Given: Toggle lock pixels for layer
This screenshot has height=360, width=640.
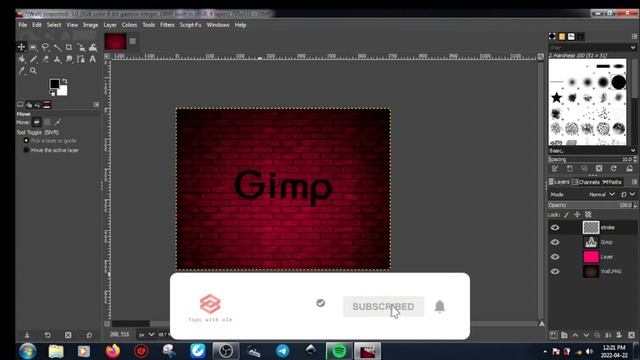Looking at the screenshot, I should click(567, 214).
